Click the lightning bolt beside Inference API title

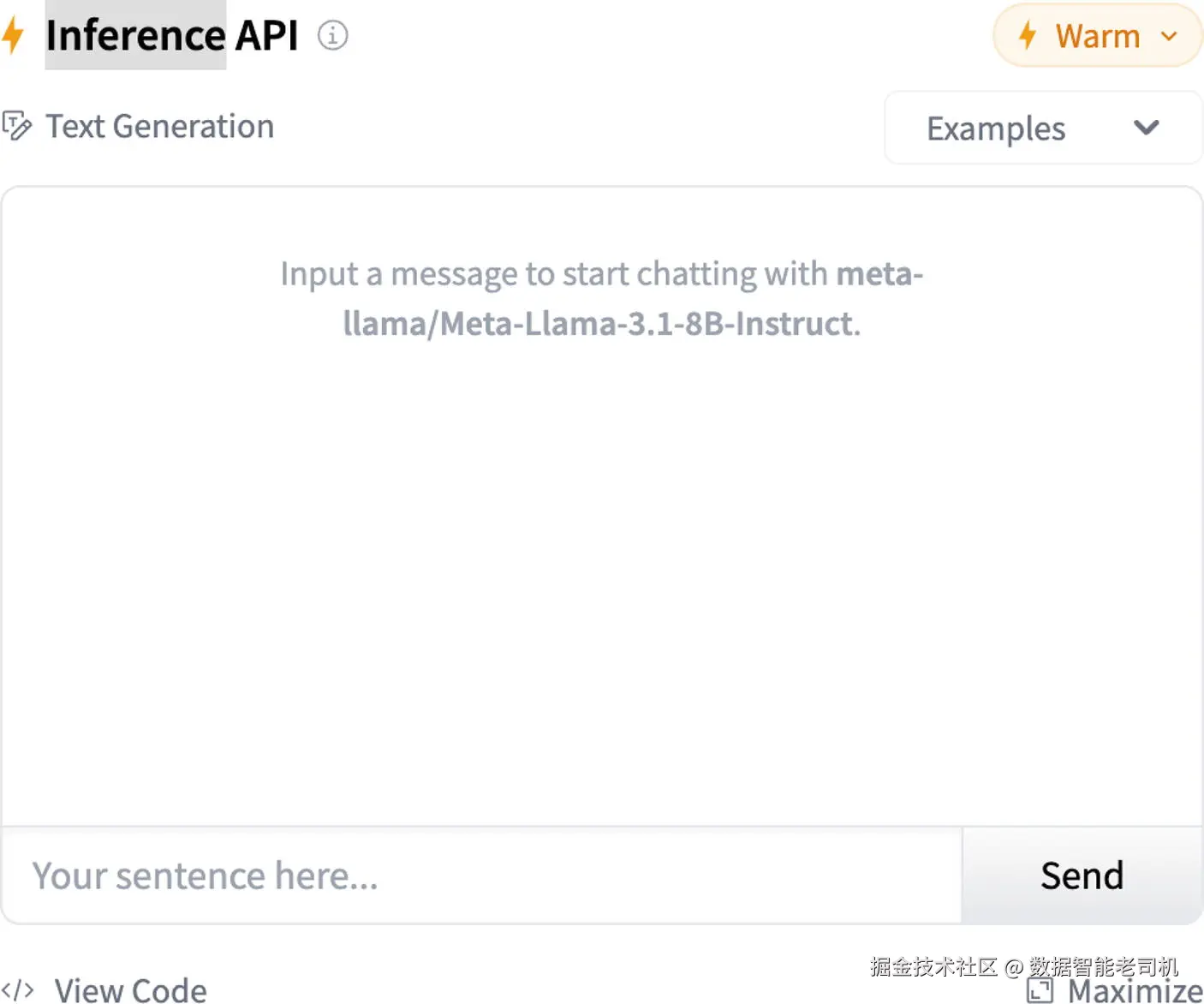point(13,35)
